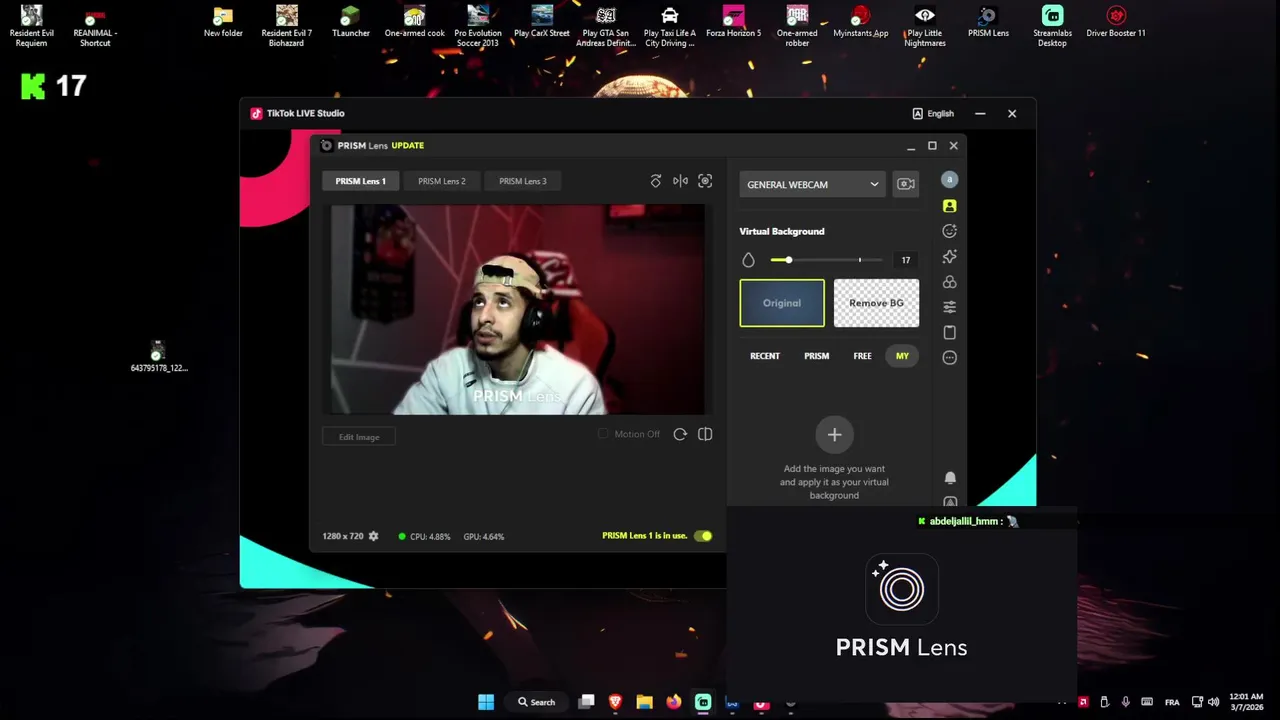
Task: Click the microphone icon in system tray
Action: (1126, 702)
